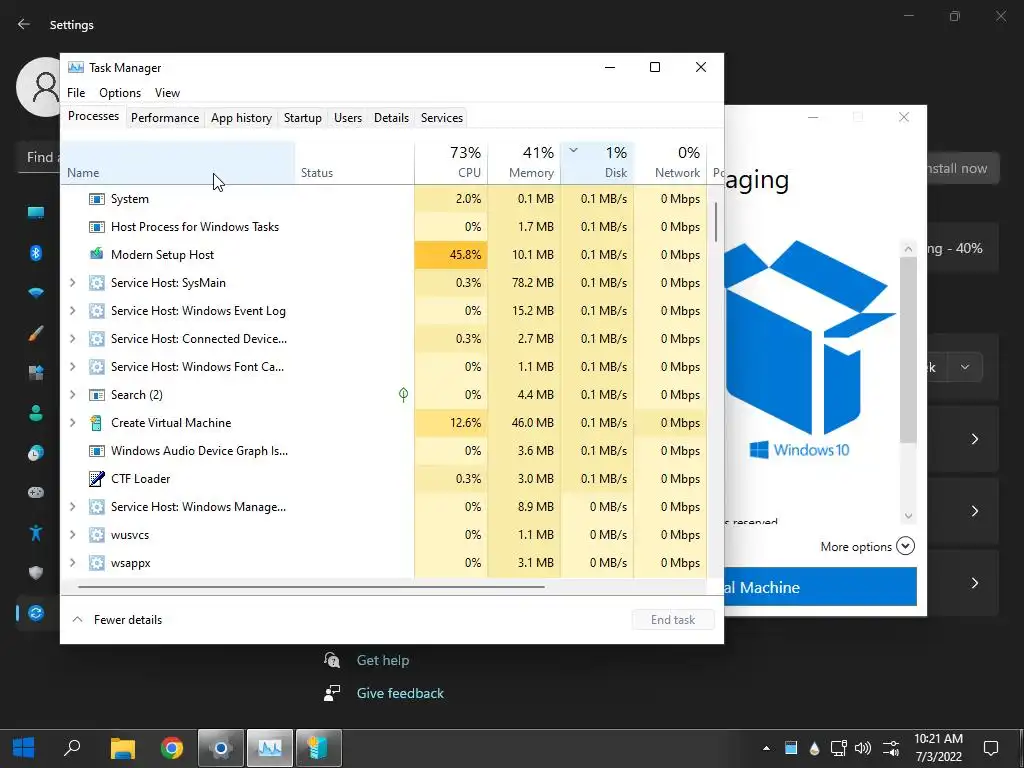
Task: Click the Search process icon
Action: 97,395
